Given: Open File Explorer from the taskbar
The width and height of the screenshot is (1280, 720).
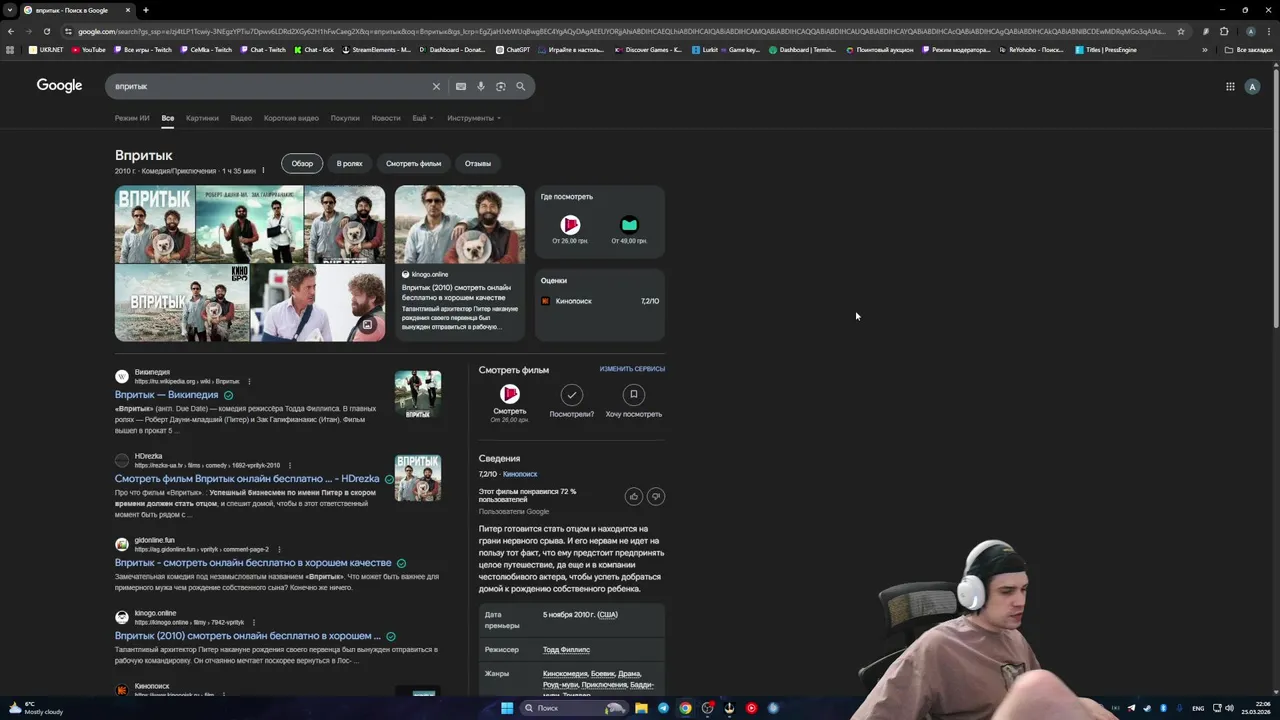Looking at the screenshot, I should click(641, 708).
